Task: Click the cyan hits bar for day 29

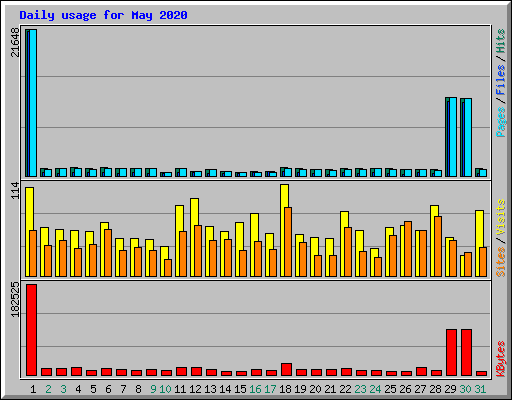Action: coord(453,137)
